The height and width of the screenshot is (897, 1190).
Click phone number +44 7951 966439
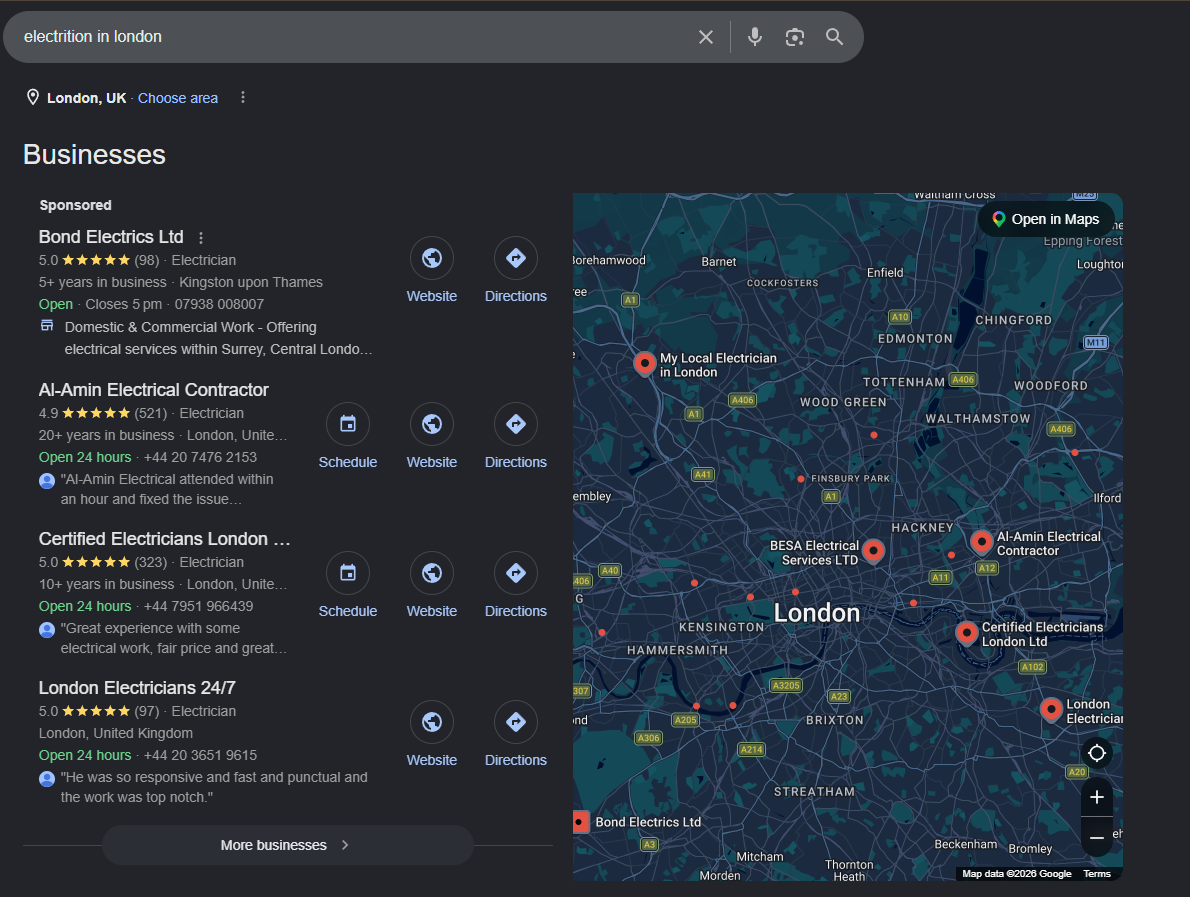coord(199,606)
